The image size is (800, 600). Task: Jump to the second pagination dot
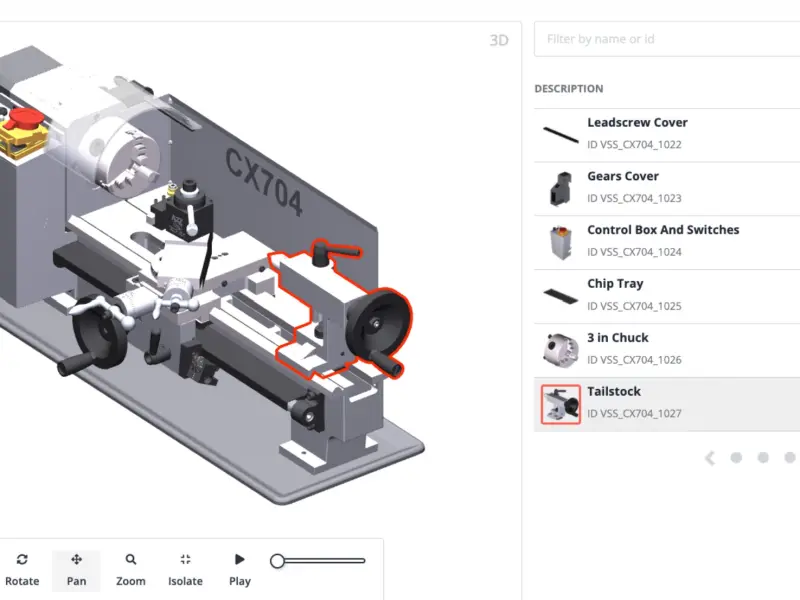[763, 458]
